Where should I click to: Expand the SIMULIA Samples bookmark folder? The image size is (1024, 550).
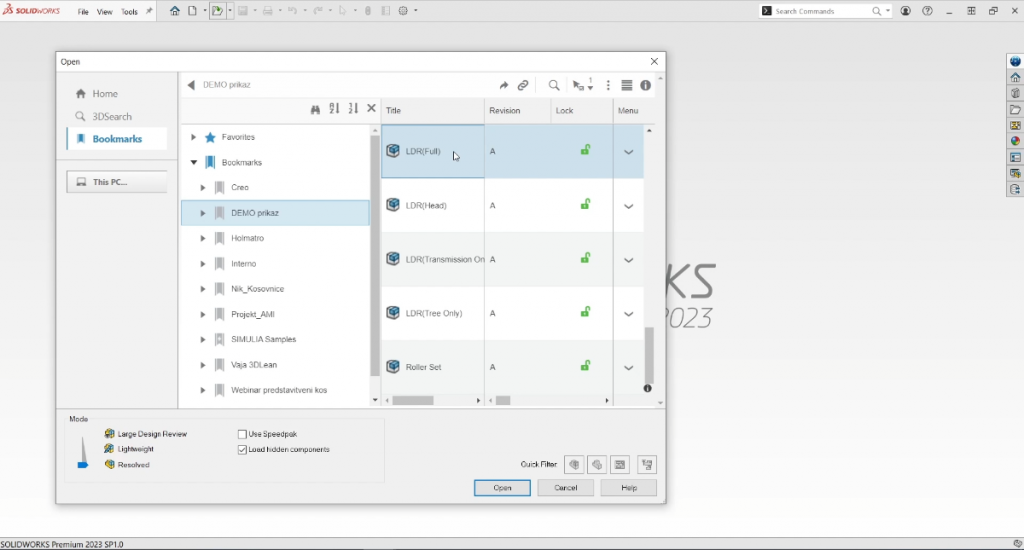point(202,340)
